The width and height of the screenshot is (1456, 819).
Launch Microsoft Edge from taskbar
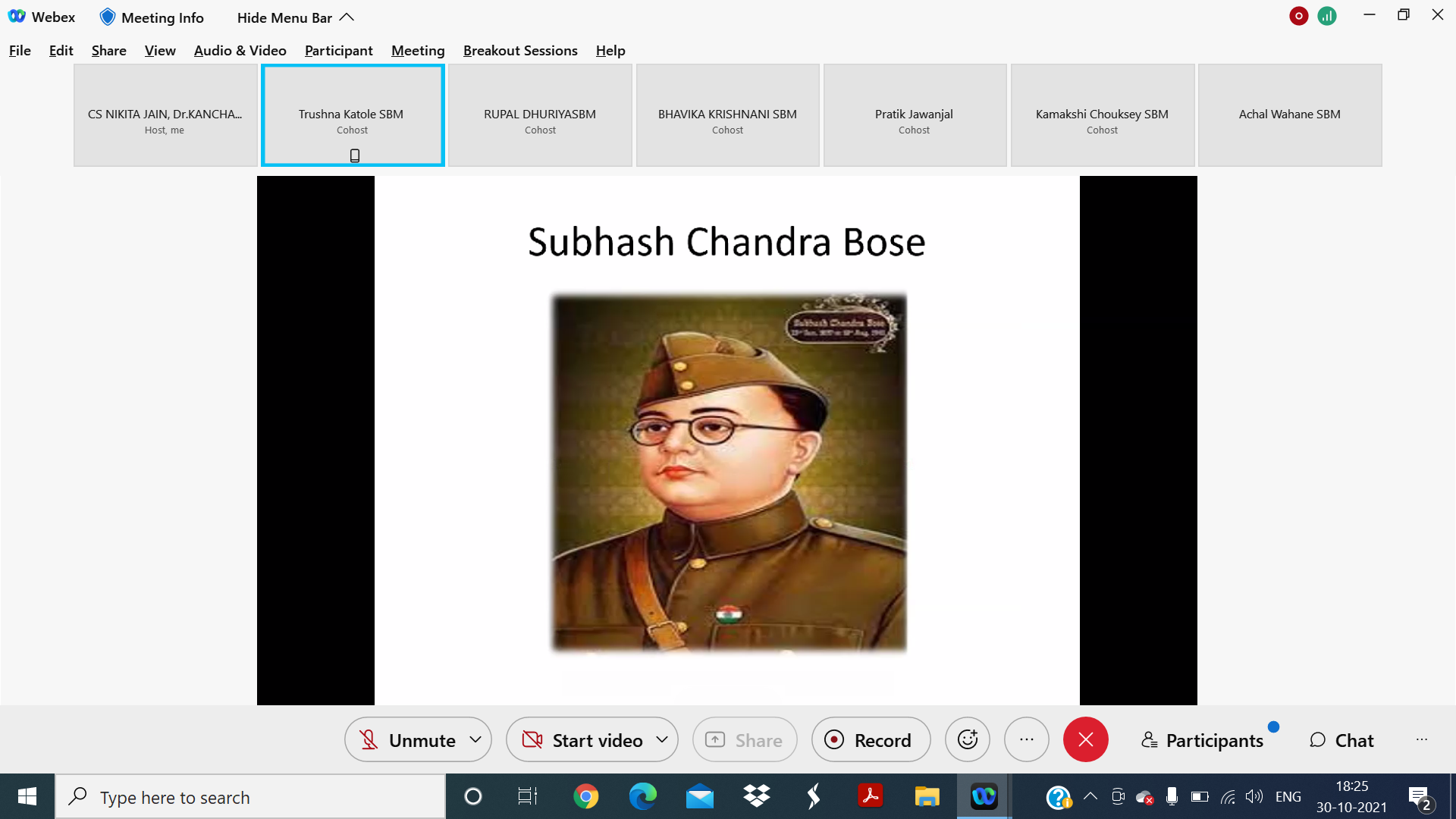pyautogui.click(x=642, y=796)
